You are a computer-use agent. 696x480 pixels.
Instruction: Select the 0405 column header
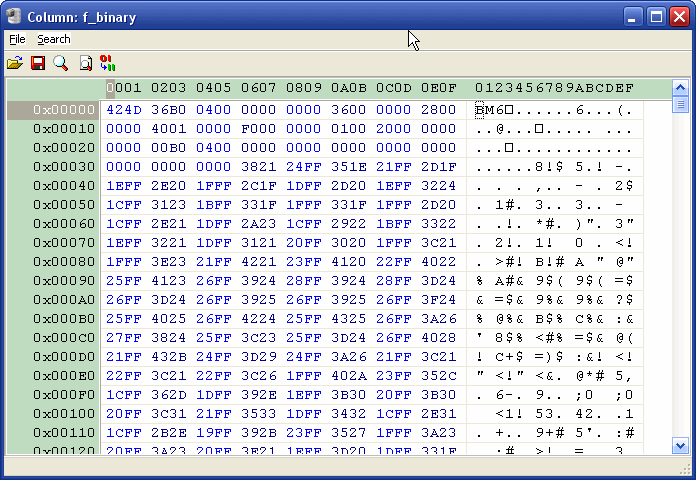[214, 88]
